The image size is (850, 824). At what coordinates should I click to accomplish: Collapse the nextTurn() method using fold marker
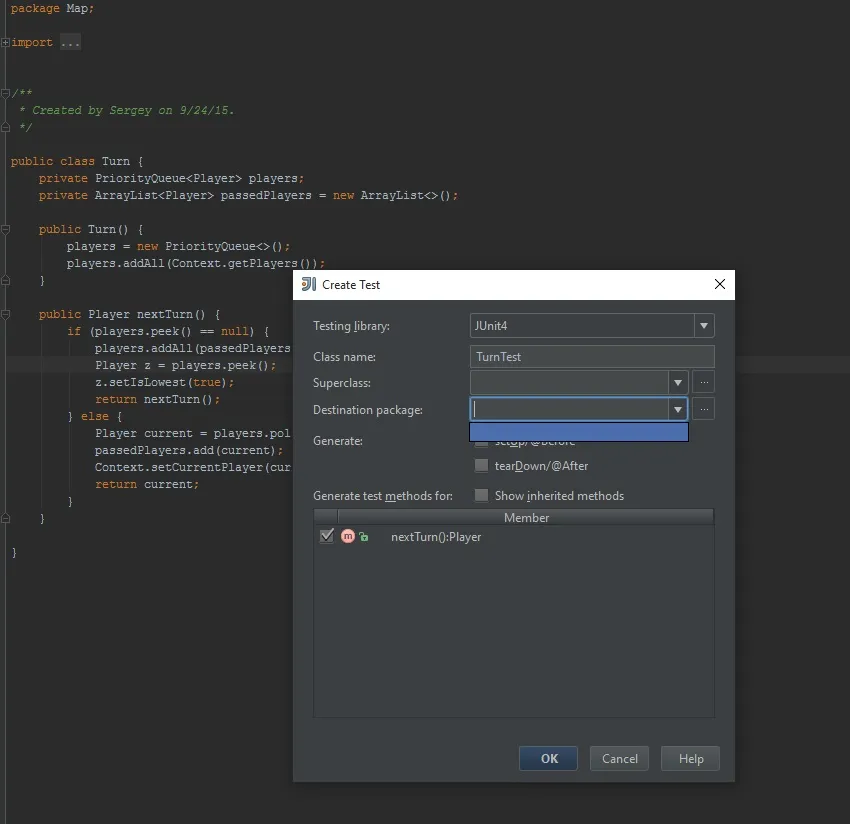(x=5, y=315)
